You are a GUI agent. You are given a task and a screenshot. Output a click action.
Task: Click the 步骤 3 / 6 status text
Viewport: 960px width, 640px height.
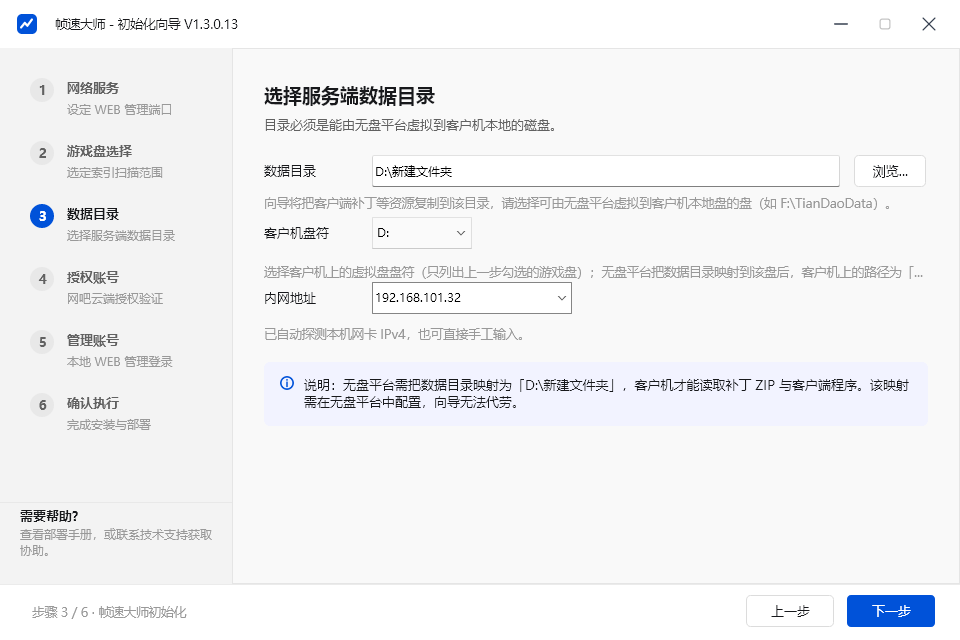[109, 612]
